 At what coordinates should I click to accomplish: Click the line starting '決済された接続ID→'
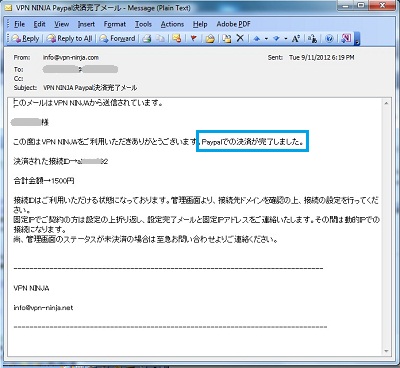coord(61,162)
